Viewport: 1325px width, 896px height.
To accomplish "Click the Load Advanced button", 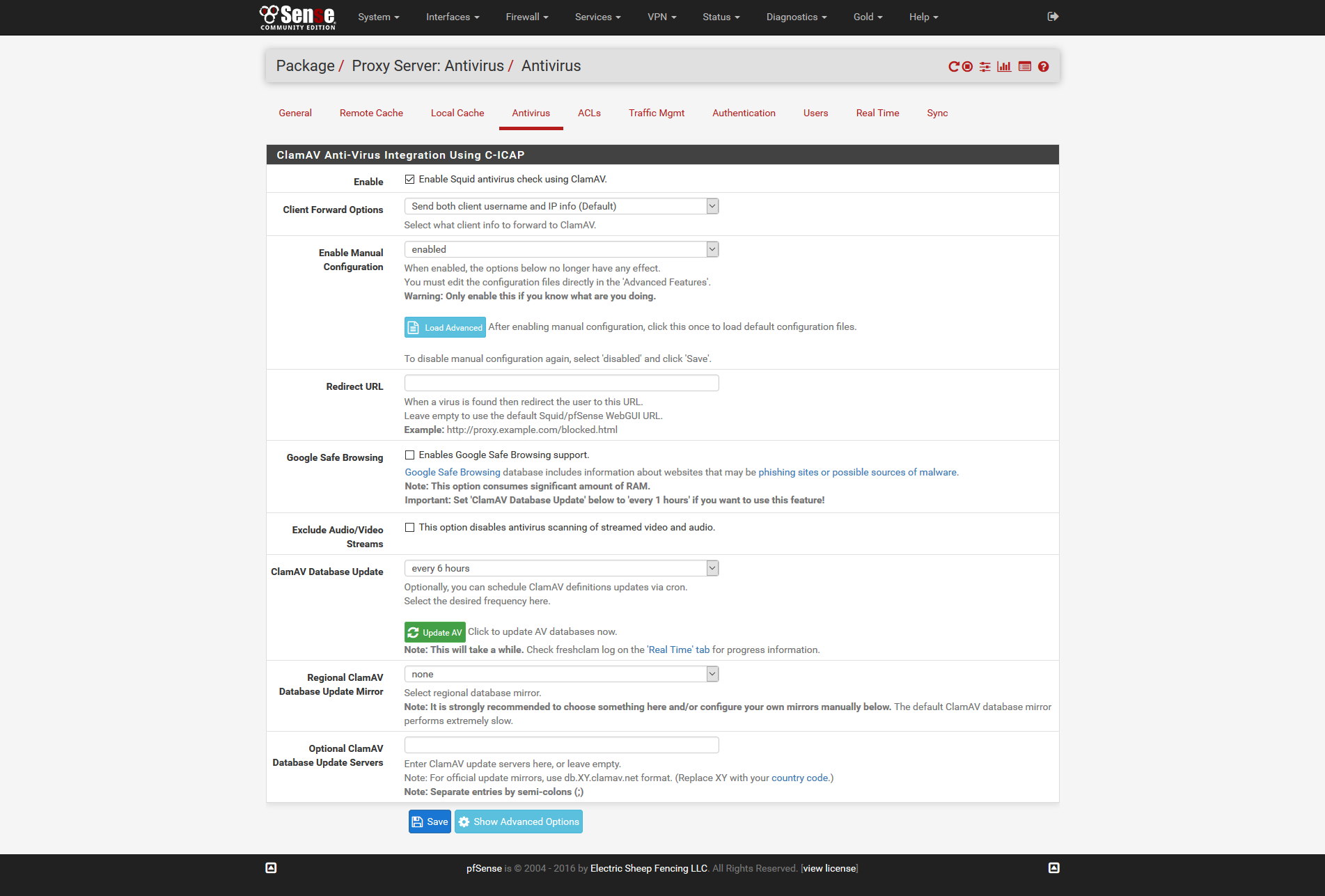I will (445, 327).
